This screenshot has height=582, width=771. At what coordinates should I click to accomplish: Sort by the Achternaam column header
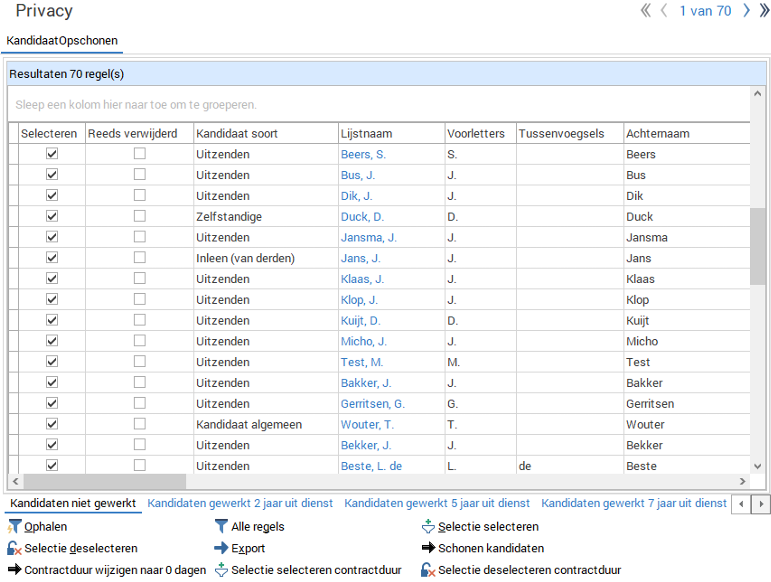[657, 133]
